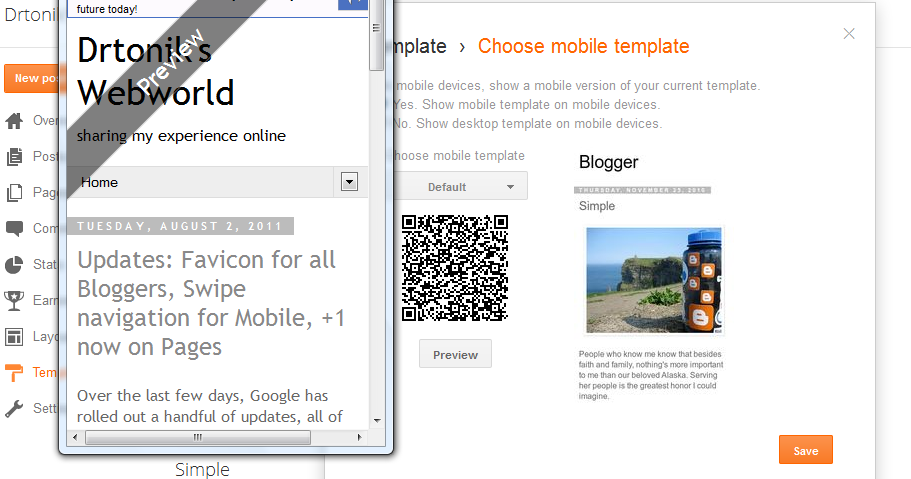Image resolution: width=911 pixels, height=479 pixels.
Task: Click the 'Blogger' sample template heading
Action: [608, 162]
